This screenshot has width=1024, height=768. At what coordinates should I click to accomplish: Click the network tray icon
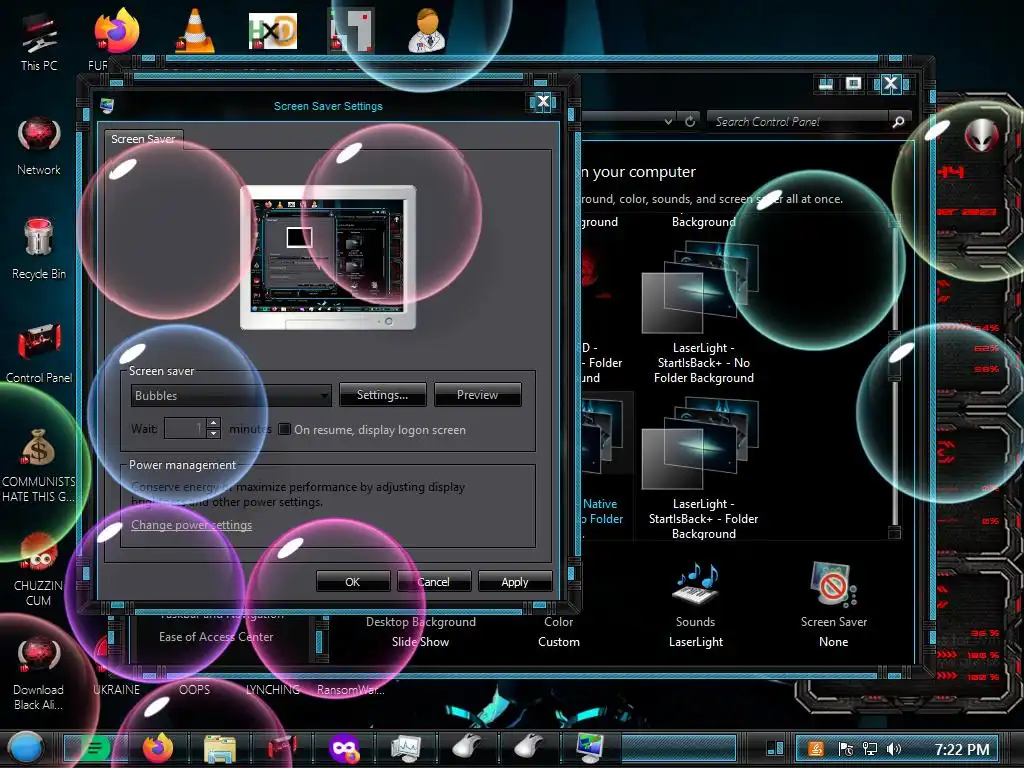[x=870, y=749]
